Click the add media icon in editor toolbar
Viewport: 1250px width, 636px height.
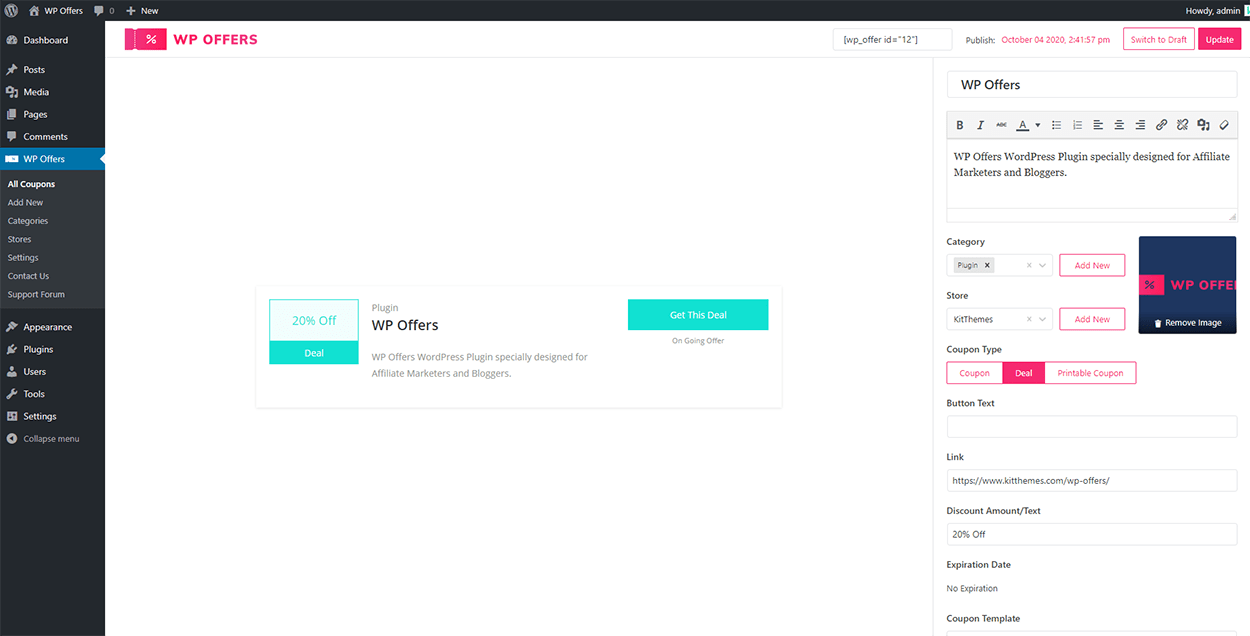tap(1203, 125)
